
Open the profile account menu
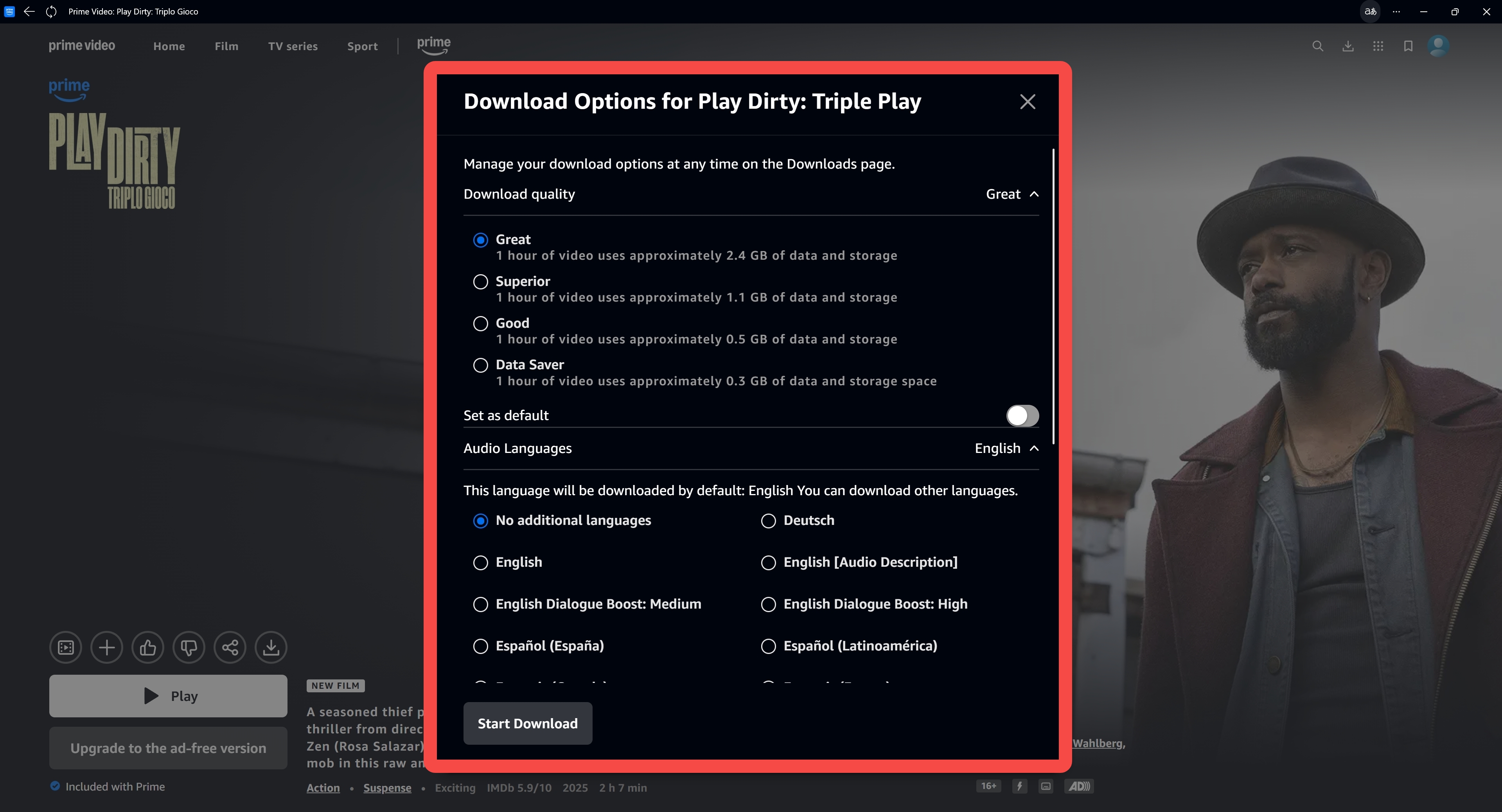pyautogui.click(x=1439, y=46)
